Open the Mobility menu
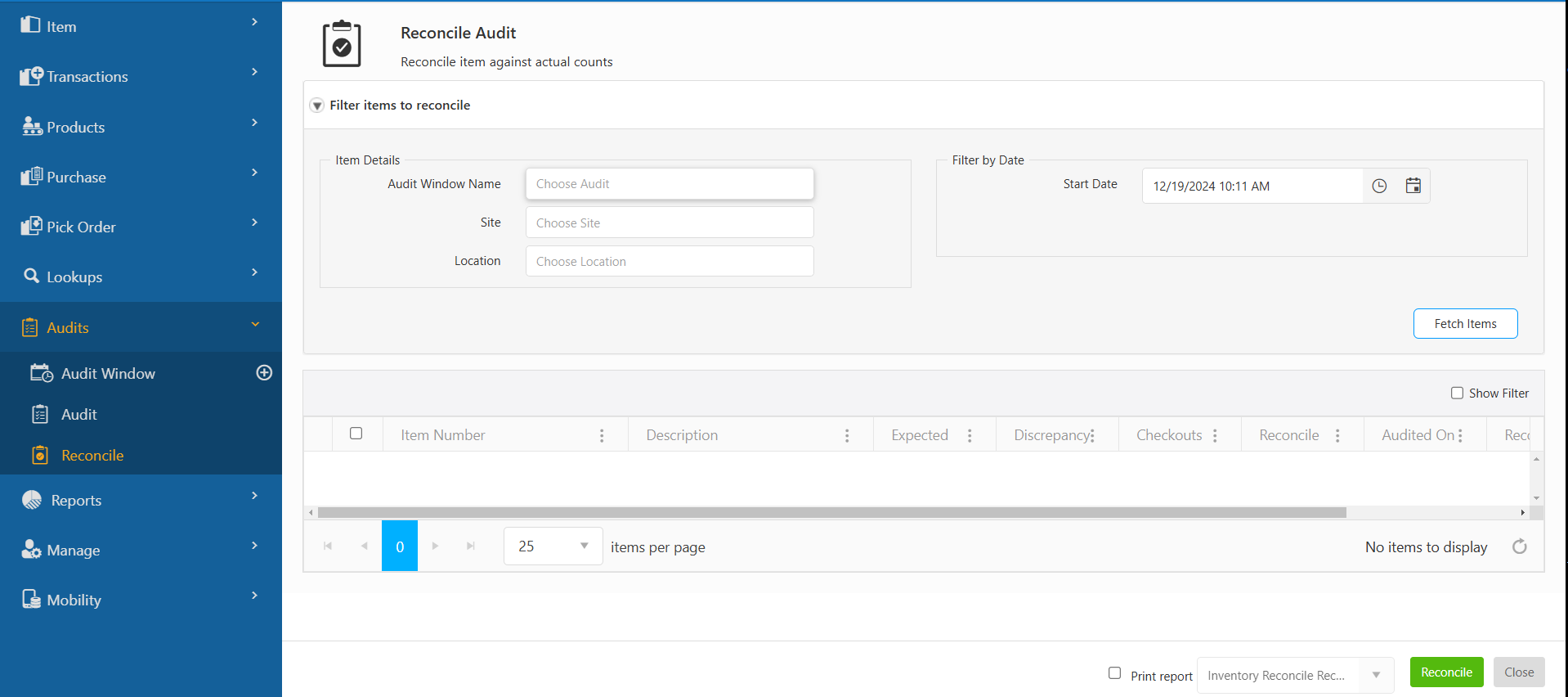 point(141,600)
